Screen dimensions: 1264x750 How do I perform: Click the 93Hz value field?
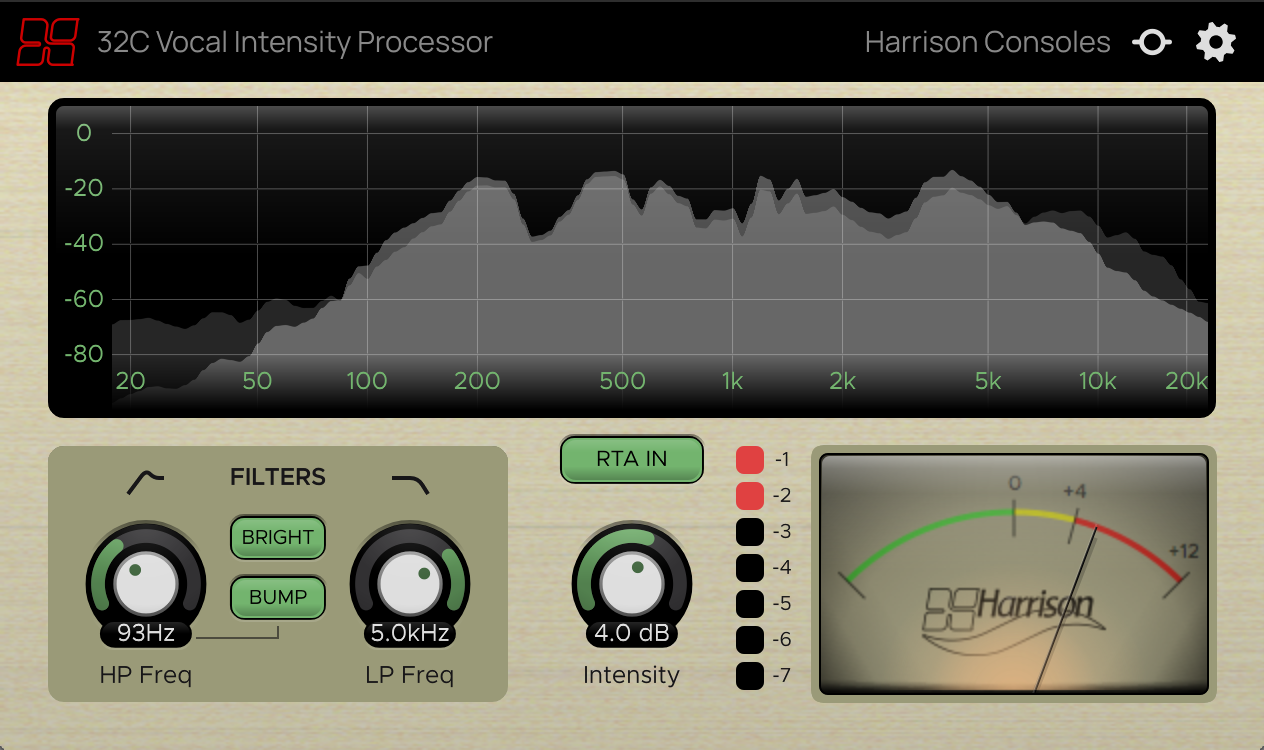click(x=146, y=633)
